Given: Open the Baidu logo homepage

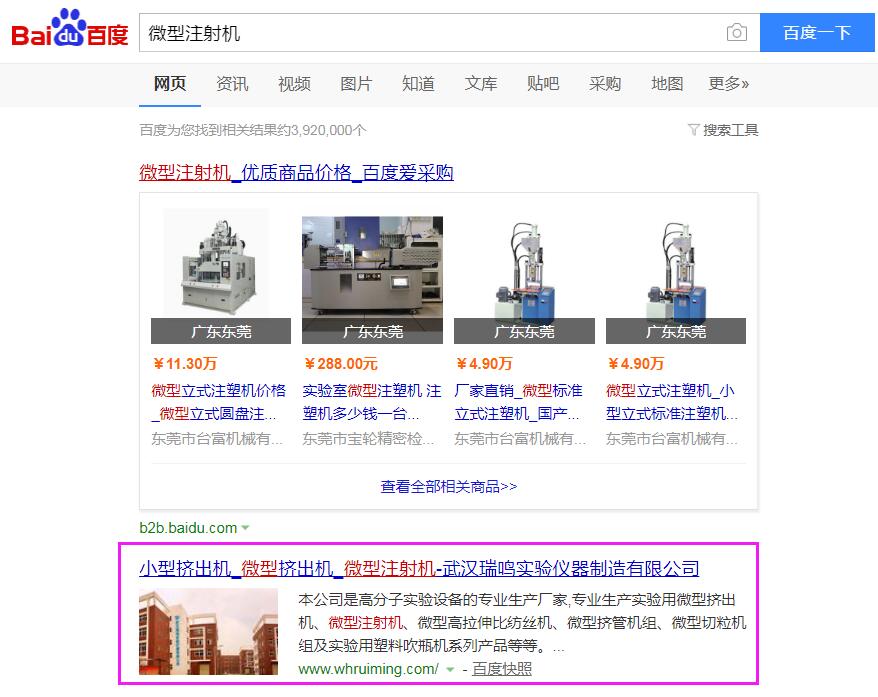Looking at the screenshot, I should pos(70,28).
